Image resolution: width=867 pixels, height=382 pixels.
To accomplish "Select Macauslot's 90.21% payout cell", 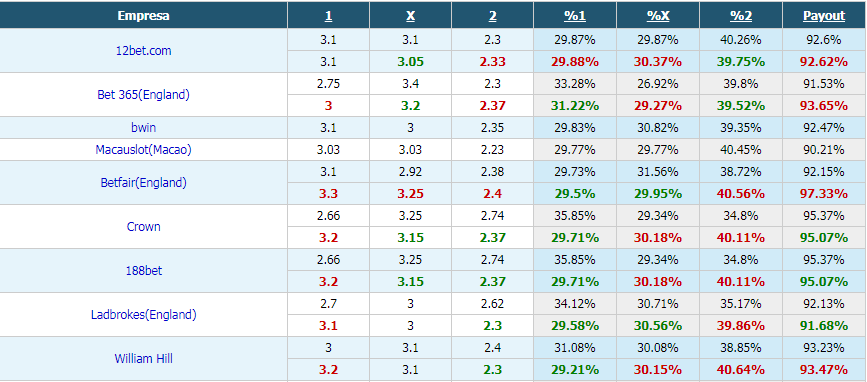I will pyautogui.click(x=824, y=149).
